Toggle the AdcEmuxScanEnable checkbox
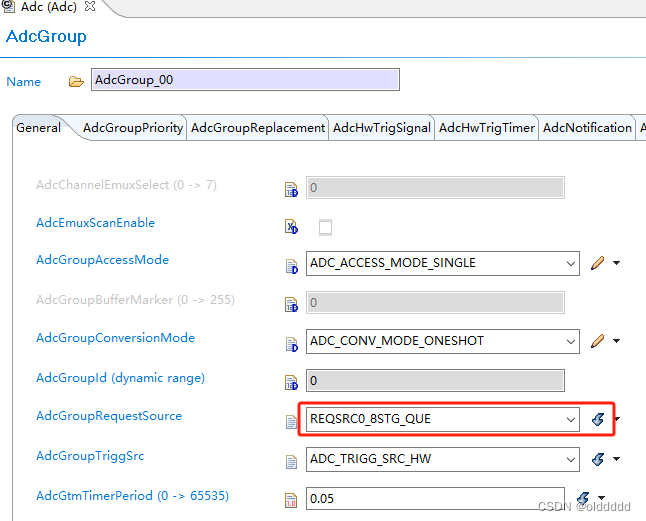Viewport: 646px width, 521px height. (x=325, y=227)
